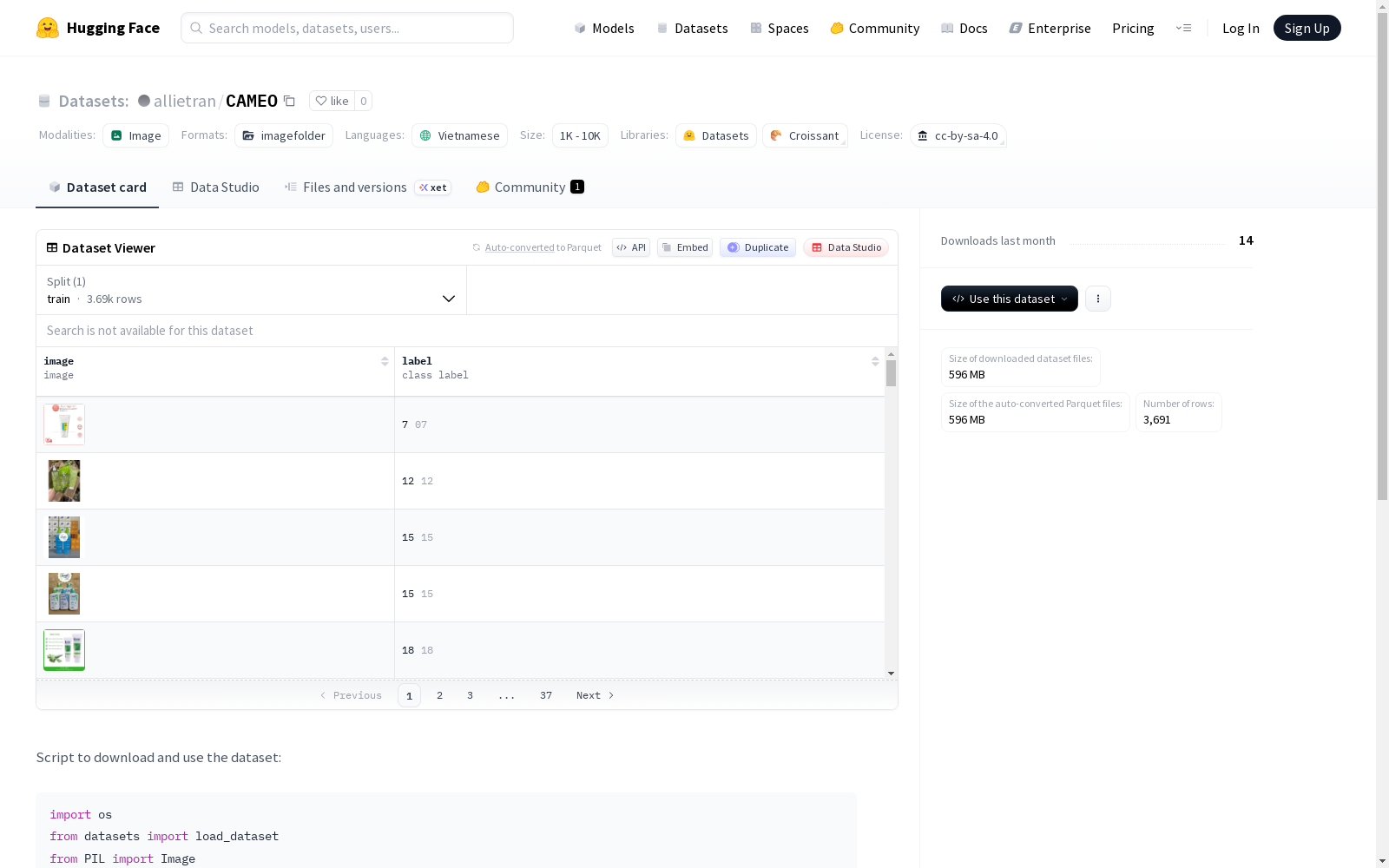
Task: Go to page 37 of the viewer
Action: click(546, 695)
